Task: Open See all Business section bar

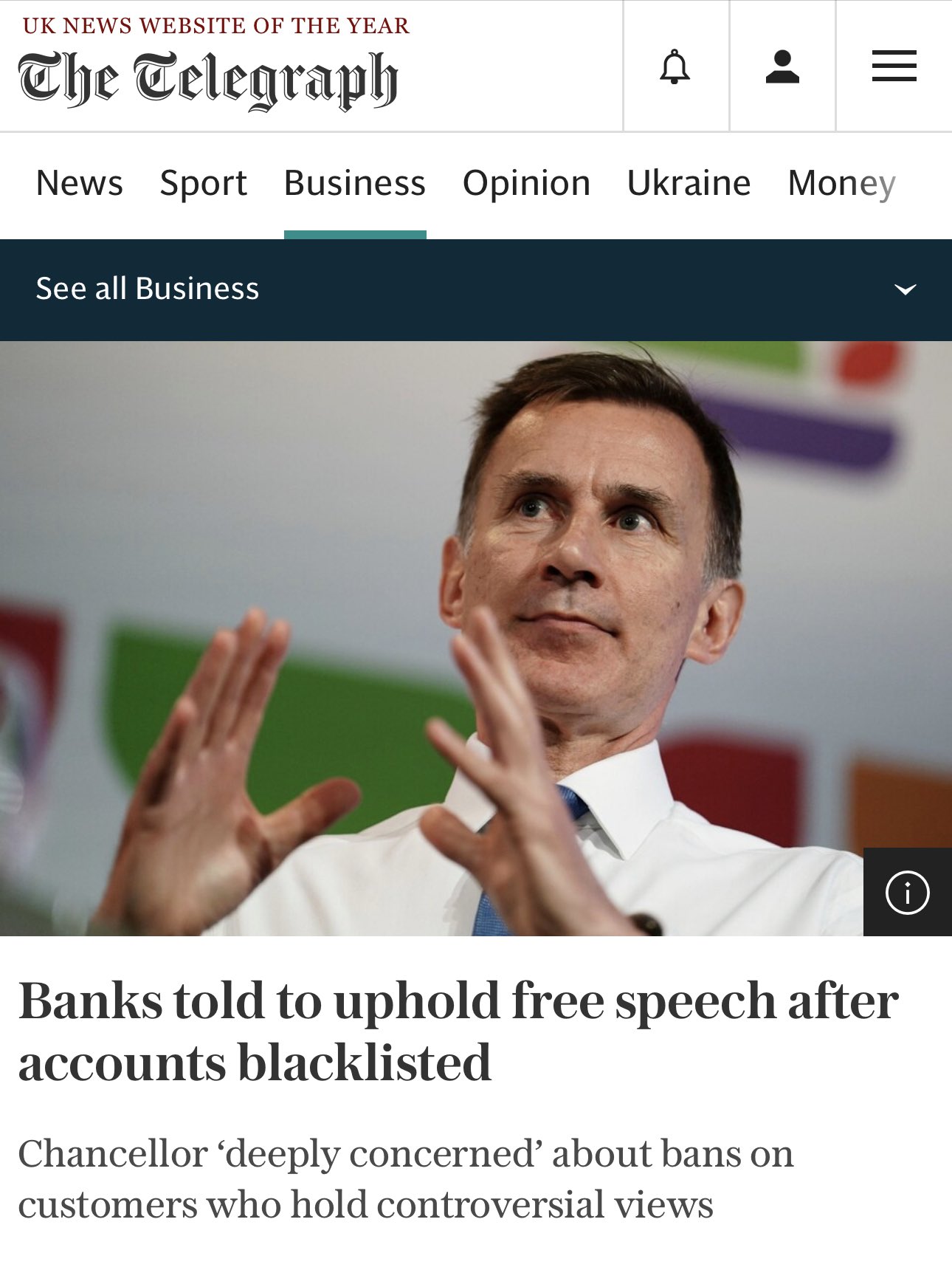Action: click(x=476, y=289)
